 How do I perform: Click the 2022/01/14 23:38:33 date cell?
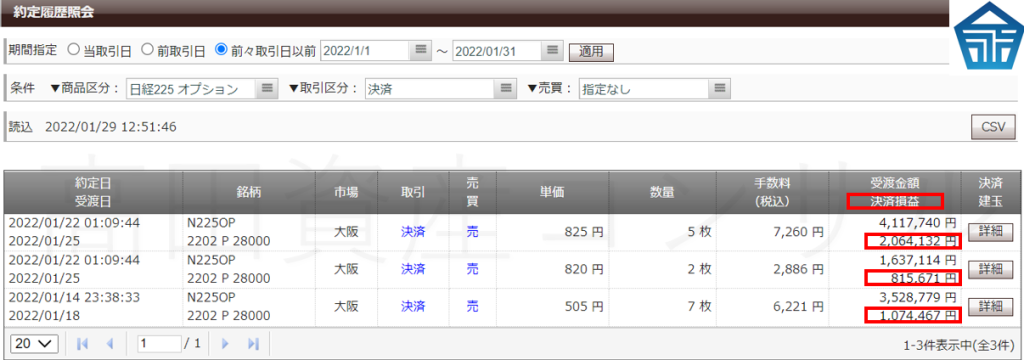74,297
